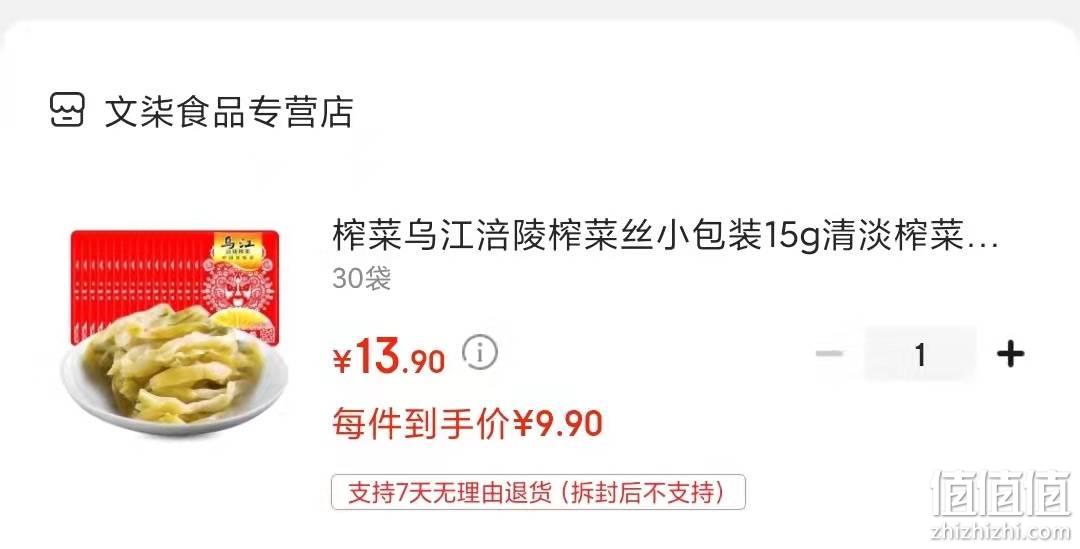Click the quantity field showing 1

(920, 354)
